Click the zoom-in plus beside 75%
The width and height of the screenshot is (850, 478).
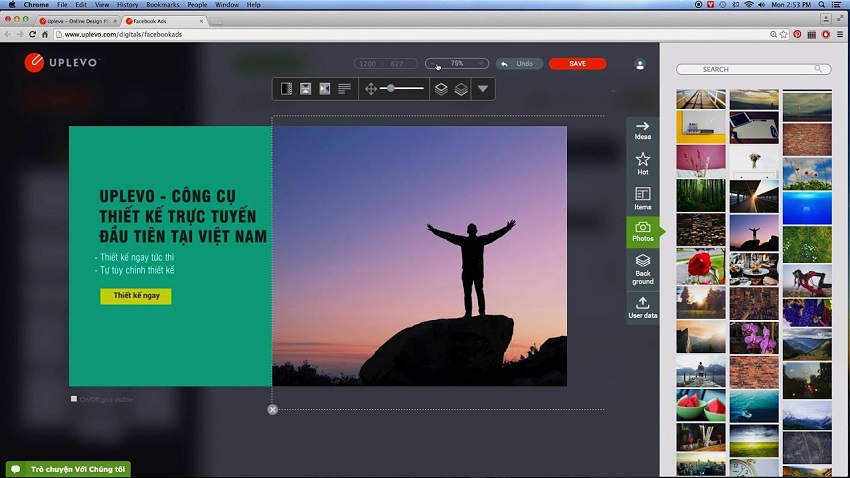click(483, 64)
